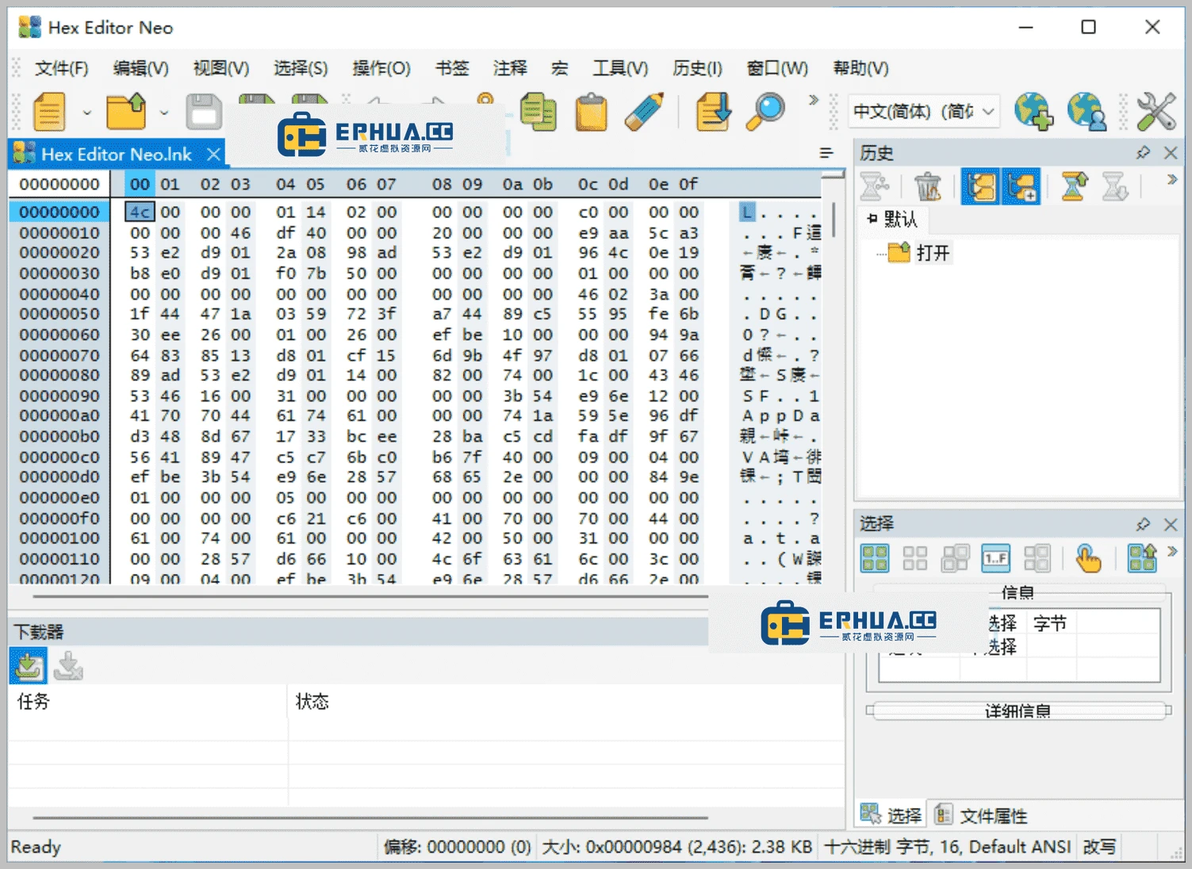Click the Open file folder icon
The height and width of the screenshot is (869, 1192).
pyautogui.click(x=126, y=112)
